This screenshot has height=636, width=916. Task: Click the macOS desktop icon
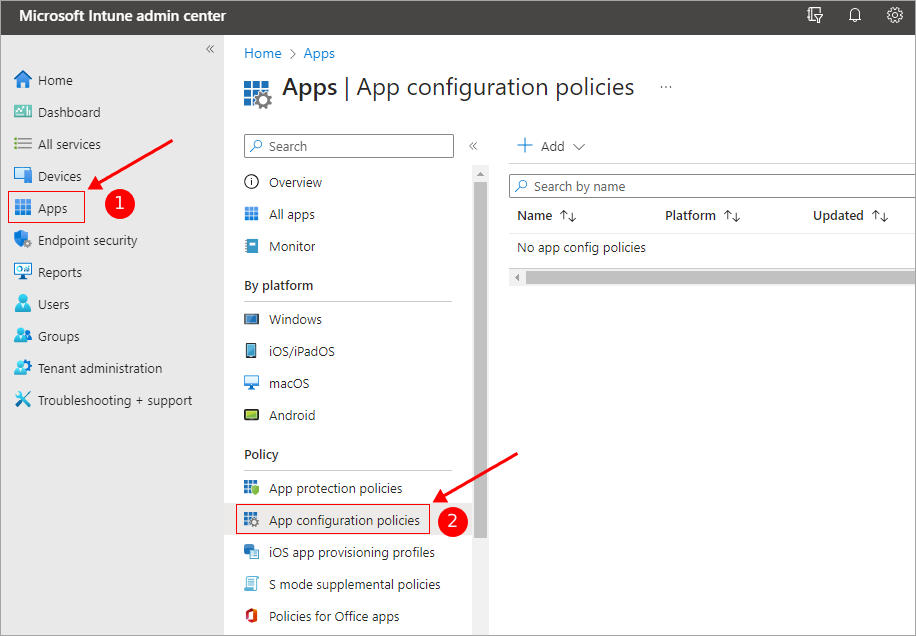pyautogui.click(x=251, y=383)
